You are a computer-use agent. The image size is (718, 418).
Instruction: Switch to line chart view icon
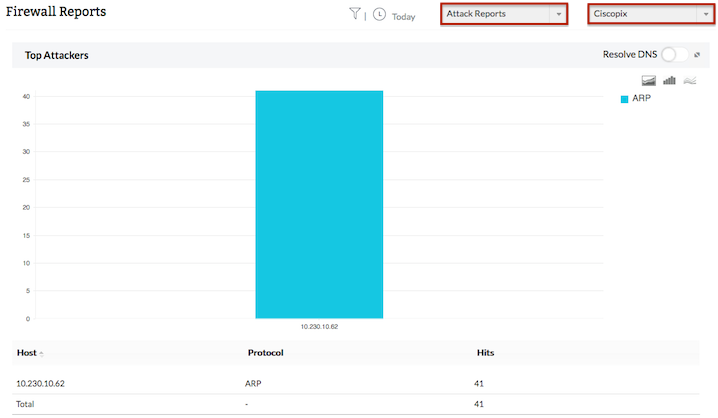coord(690,81)
